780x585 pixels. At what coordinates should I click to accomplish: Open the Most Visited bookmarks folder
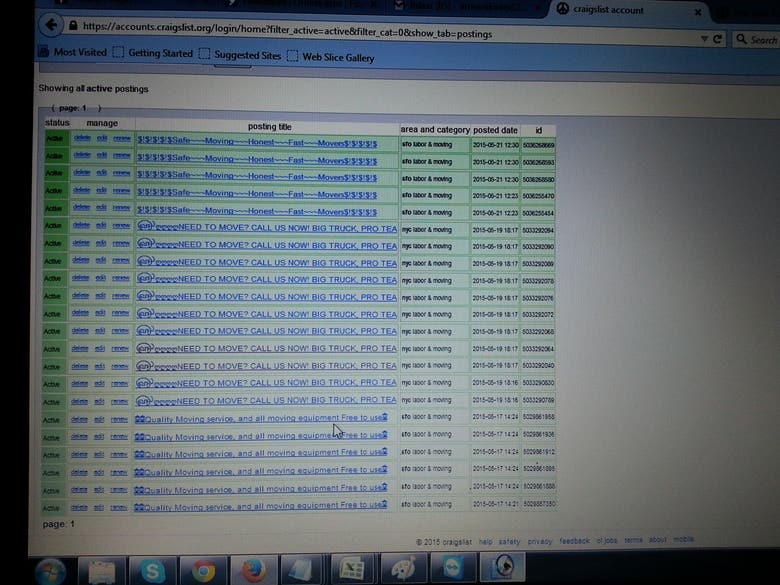pyautogui.click(x=73, y=52)
